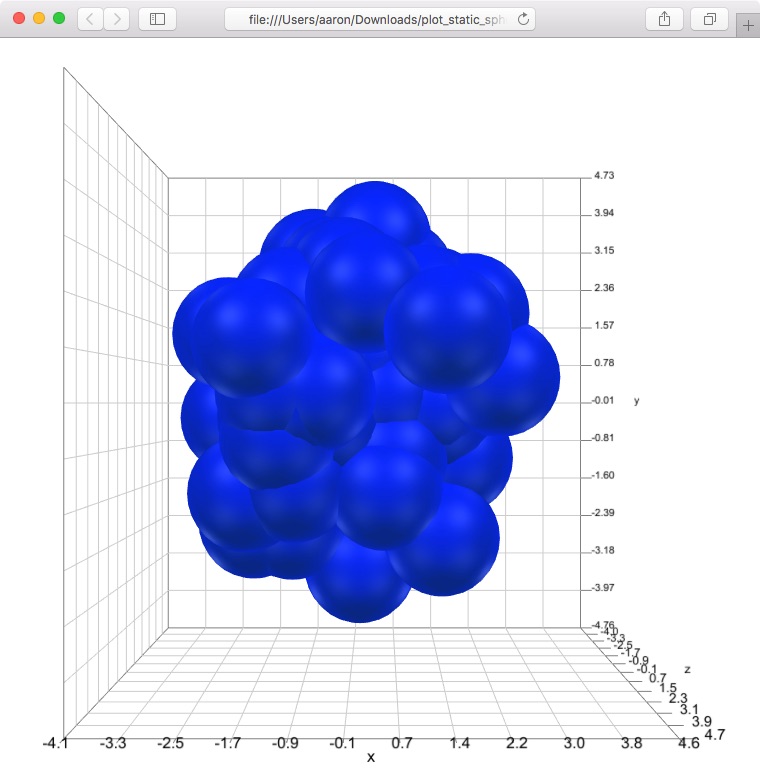Click y-axis tick value -2.39
This screenshot has width=760, height=768.
pos(603,512)
